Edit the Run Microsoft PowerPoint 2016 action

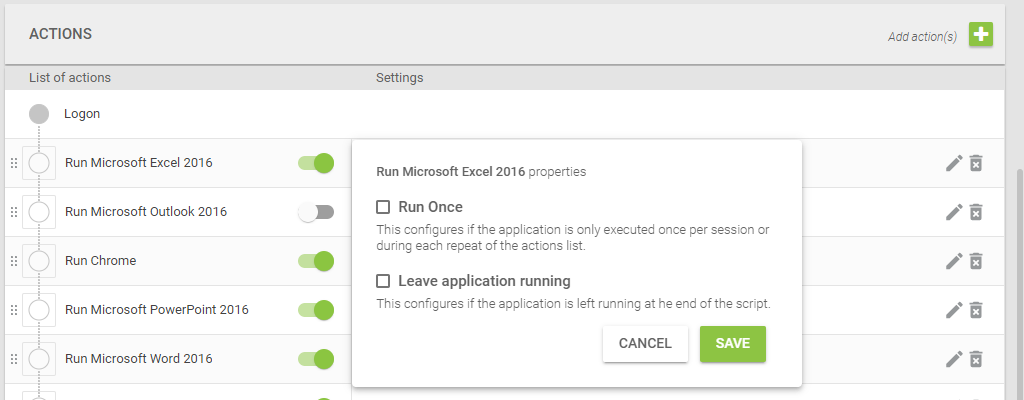coord(954,310)
